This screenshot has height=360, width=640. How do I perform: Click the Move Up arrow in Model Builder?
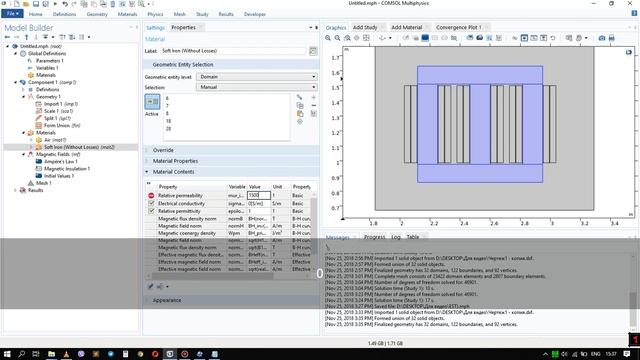pyautogui.click(x=27, y=37)
